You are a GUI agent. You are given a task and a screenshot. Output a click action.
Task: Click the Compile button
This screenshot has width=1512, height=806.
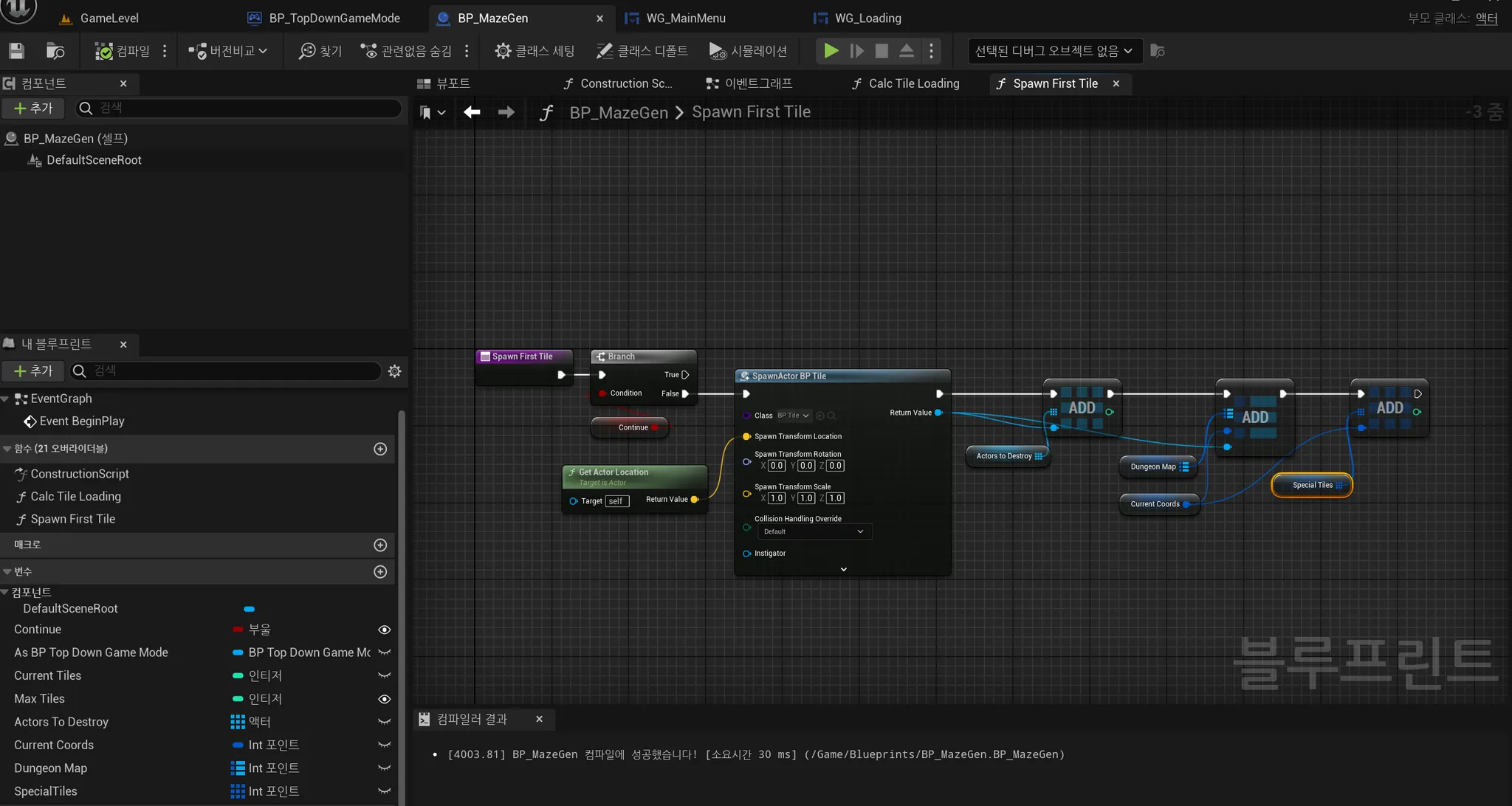point(123,51)
